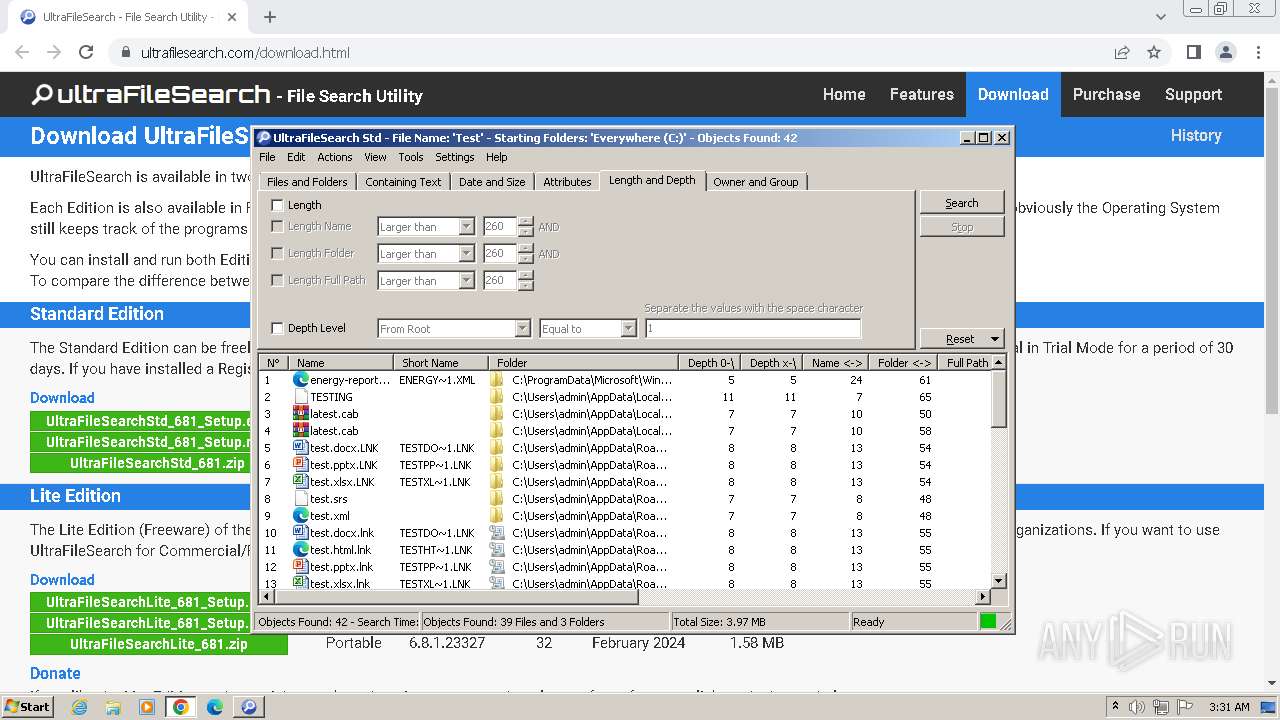Bookmark page with the star icon

coord(1154,52)
